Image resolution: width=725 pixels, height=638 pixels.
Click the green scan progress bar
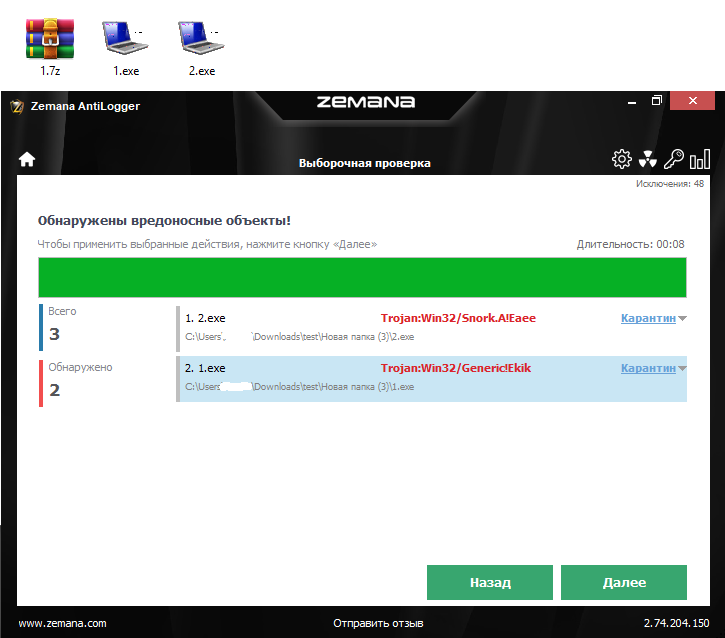pyautogui.click(x=362, y=277)
